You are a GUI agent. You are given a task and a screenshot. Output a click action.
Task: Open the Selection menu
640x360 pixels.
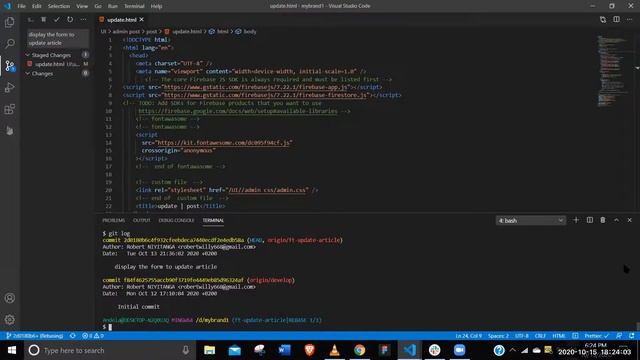click(x=59, y=6)
